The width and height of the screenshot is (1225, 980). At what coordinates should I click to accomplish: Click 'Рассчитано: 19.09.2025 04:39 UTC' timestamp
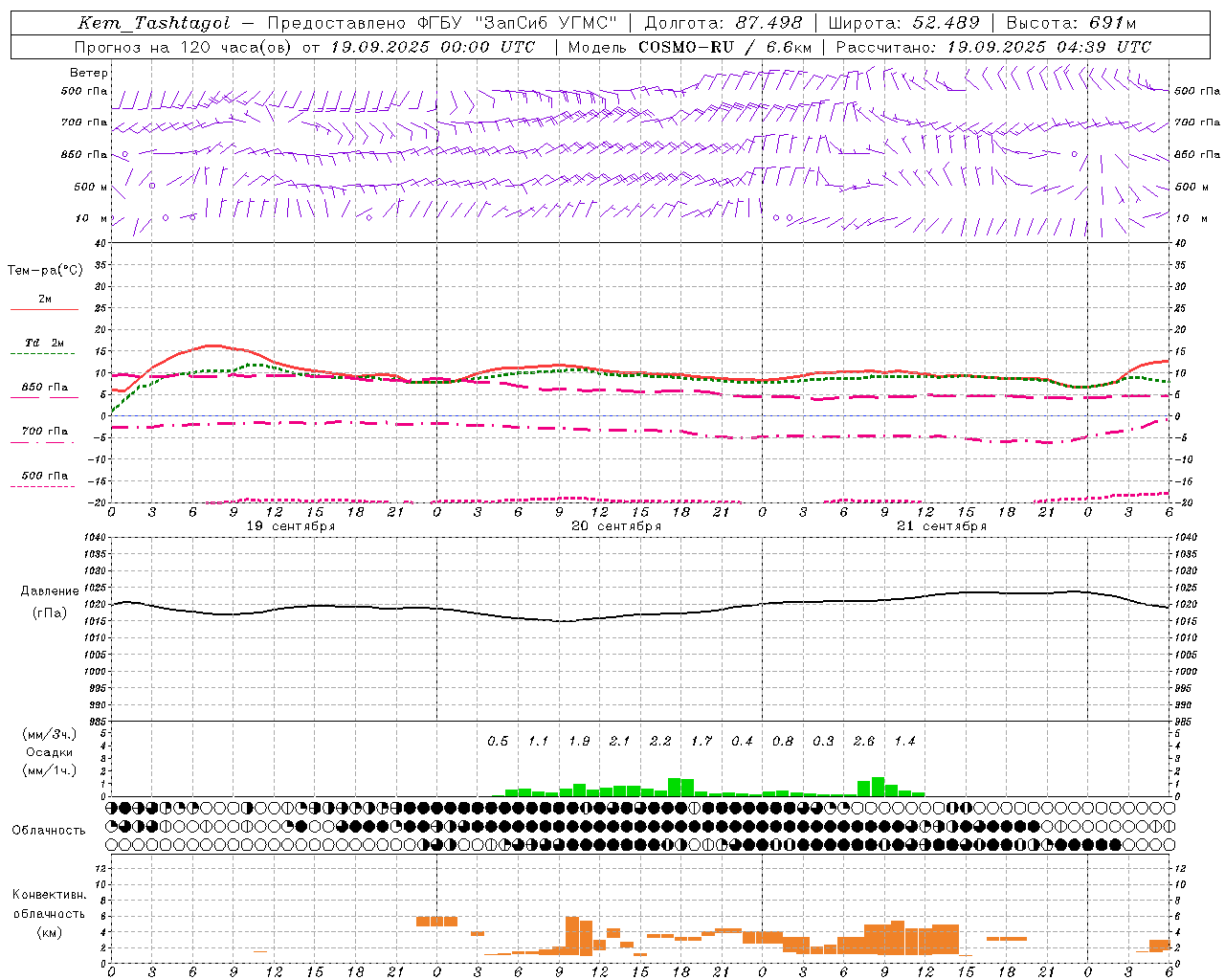point(993,47)
